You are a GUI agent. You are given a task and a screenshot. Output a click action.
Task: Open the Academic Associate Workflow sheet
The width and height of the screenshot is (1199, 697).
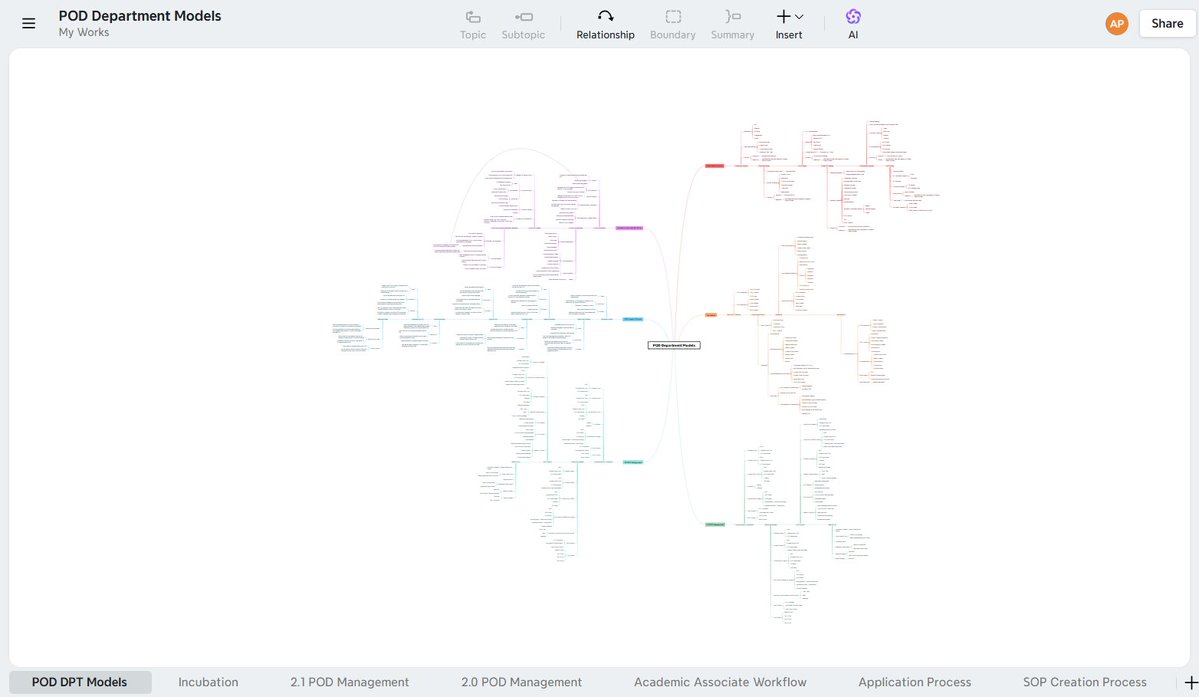pos(720,682)
